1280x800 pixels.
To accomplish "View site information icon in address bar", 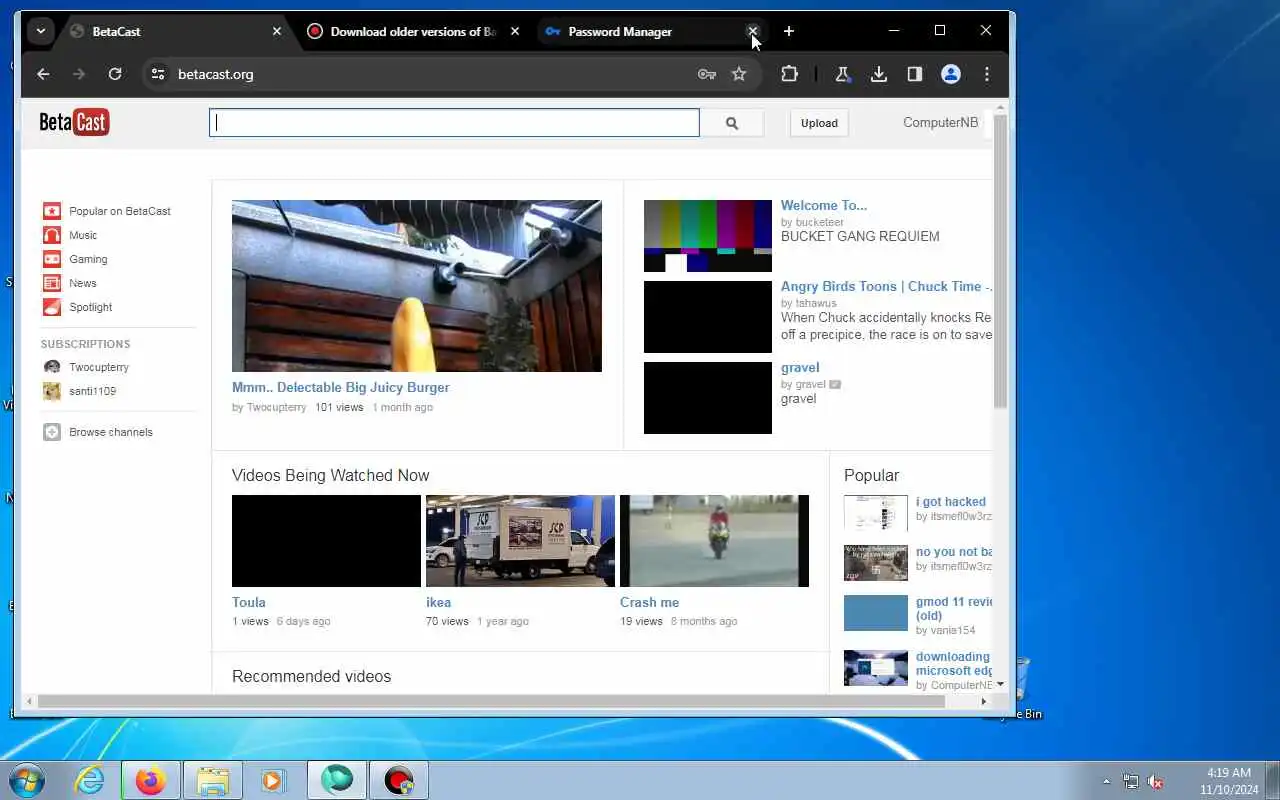I will [157, 74].
